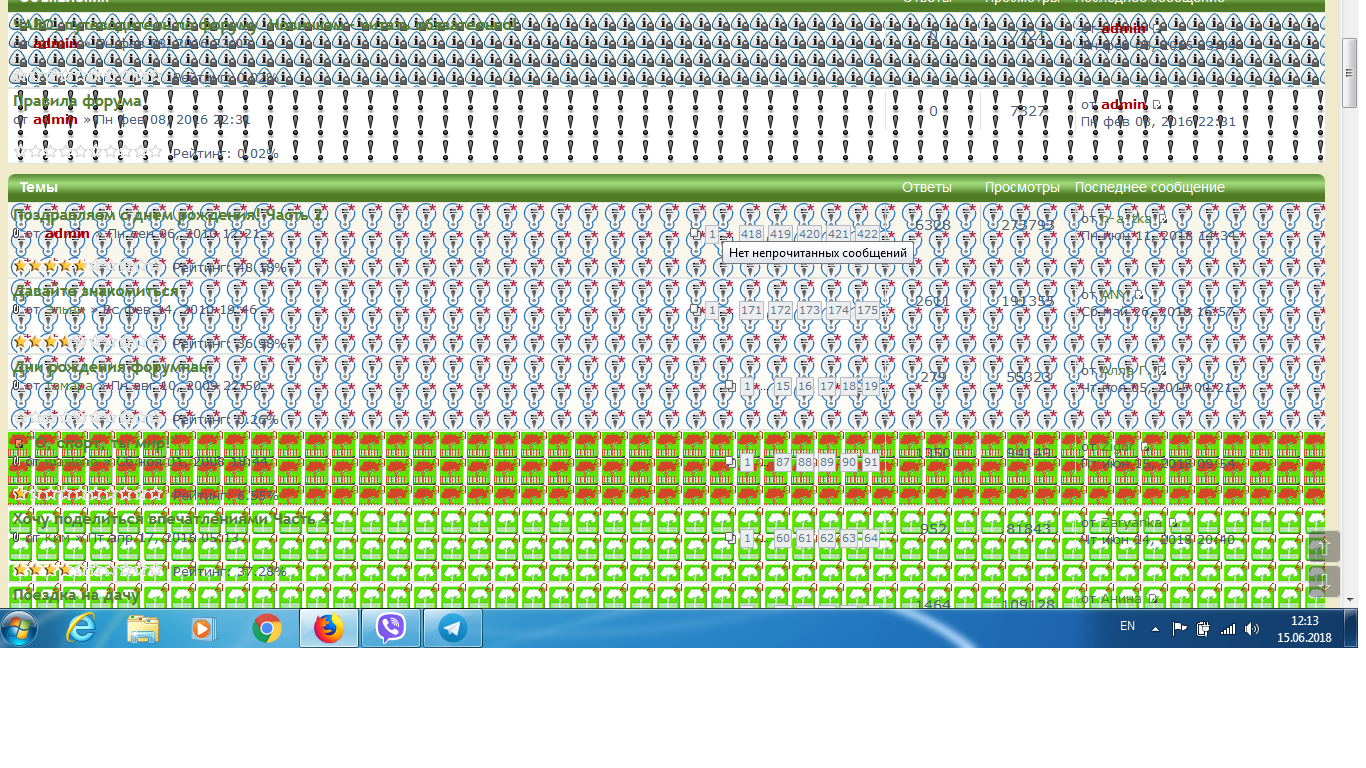Go to page 87 of the sport topic

point(783,462)
